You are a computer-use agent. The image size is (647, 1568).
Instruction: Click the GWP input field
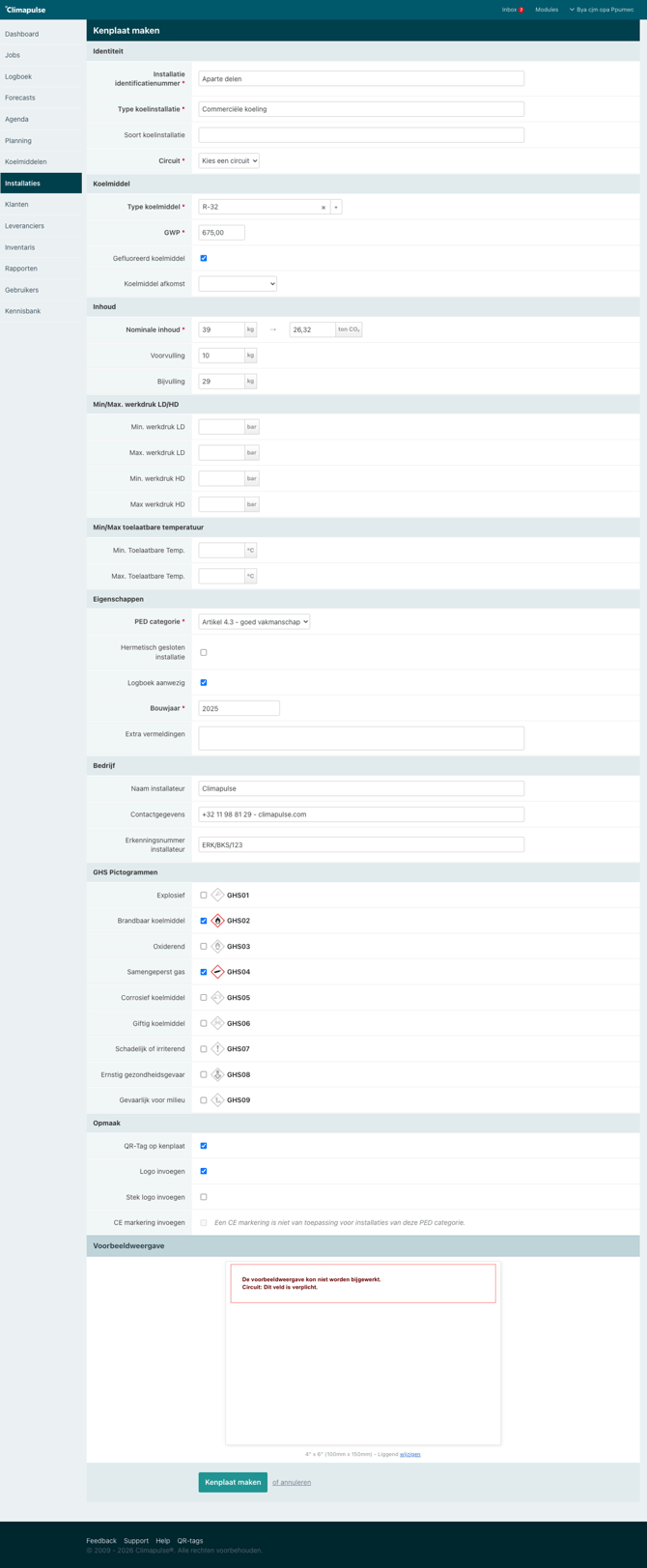coord(222,233)
